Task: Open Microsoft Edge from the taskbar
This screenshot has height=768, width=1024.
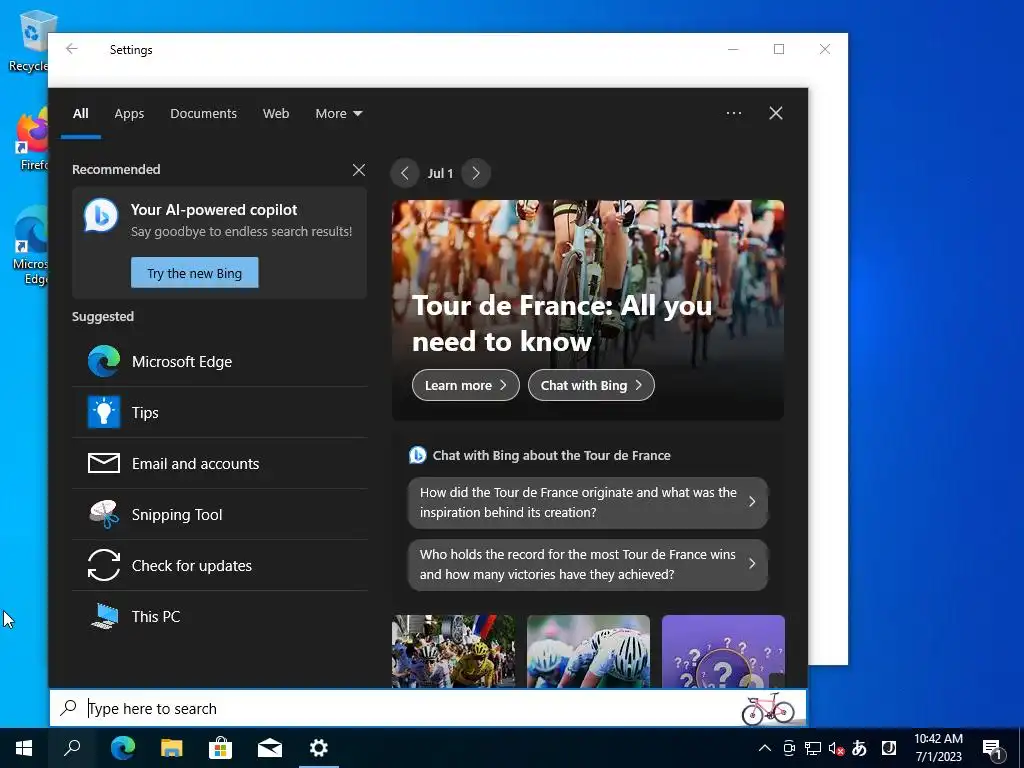Action: pos(123,748)
